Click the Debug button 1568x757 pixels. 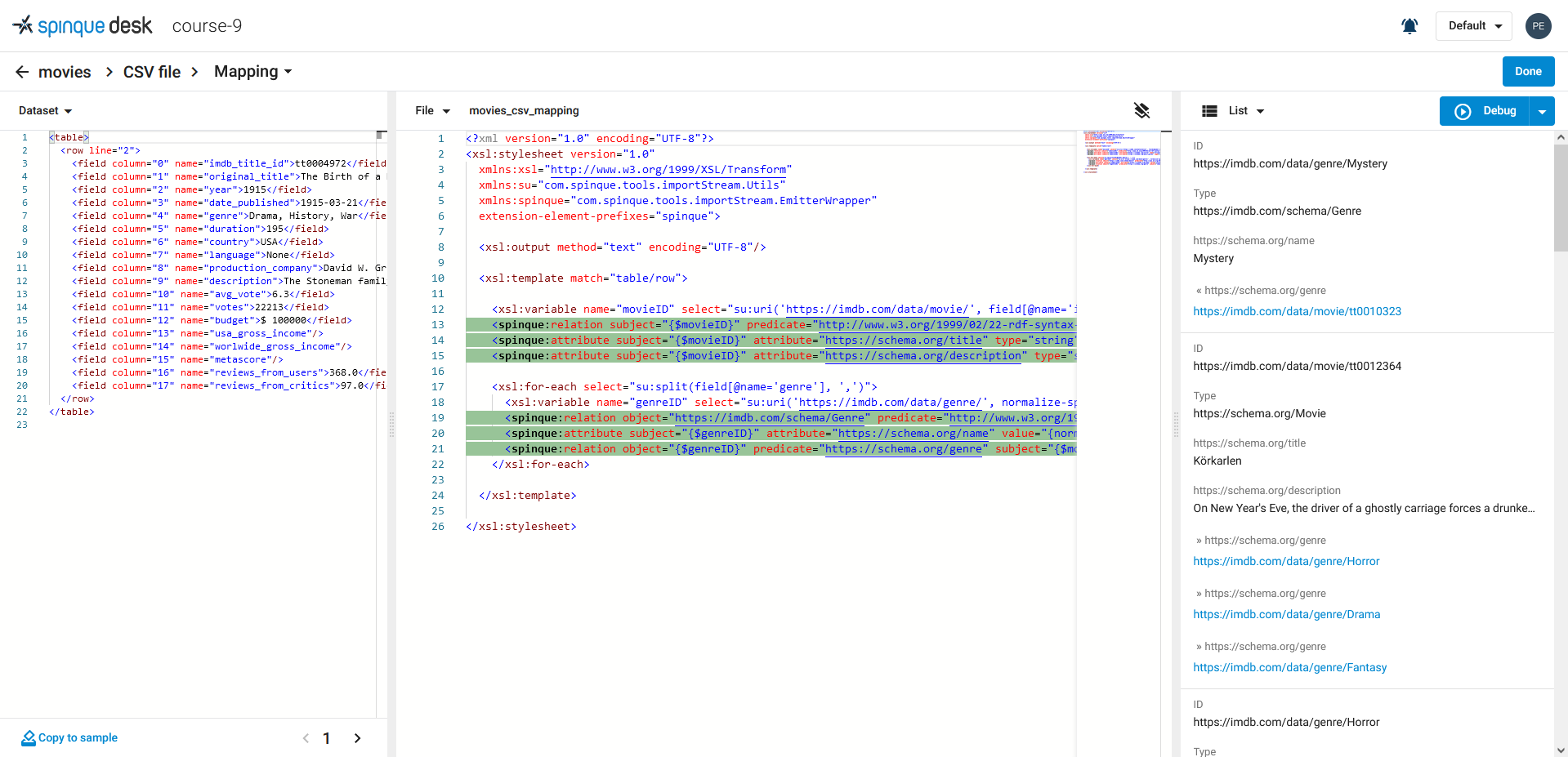(x=1485, y=111)
